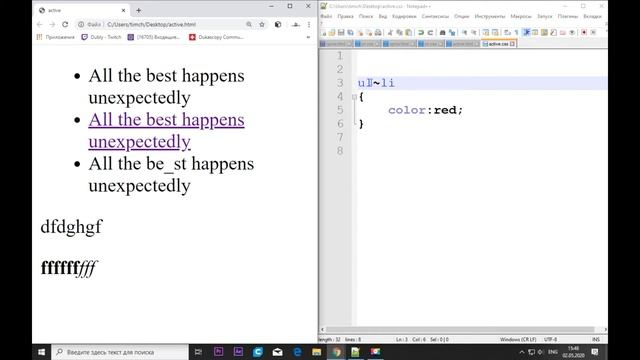Click the Print icon in Notepad++ toolbar
640x360 pixels.
(378, 33)
